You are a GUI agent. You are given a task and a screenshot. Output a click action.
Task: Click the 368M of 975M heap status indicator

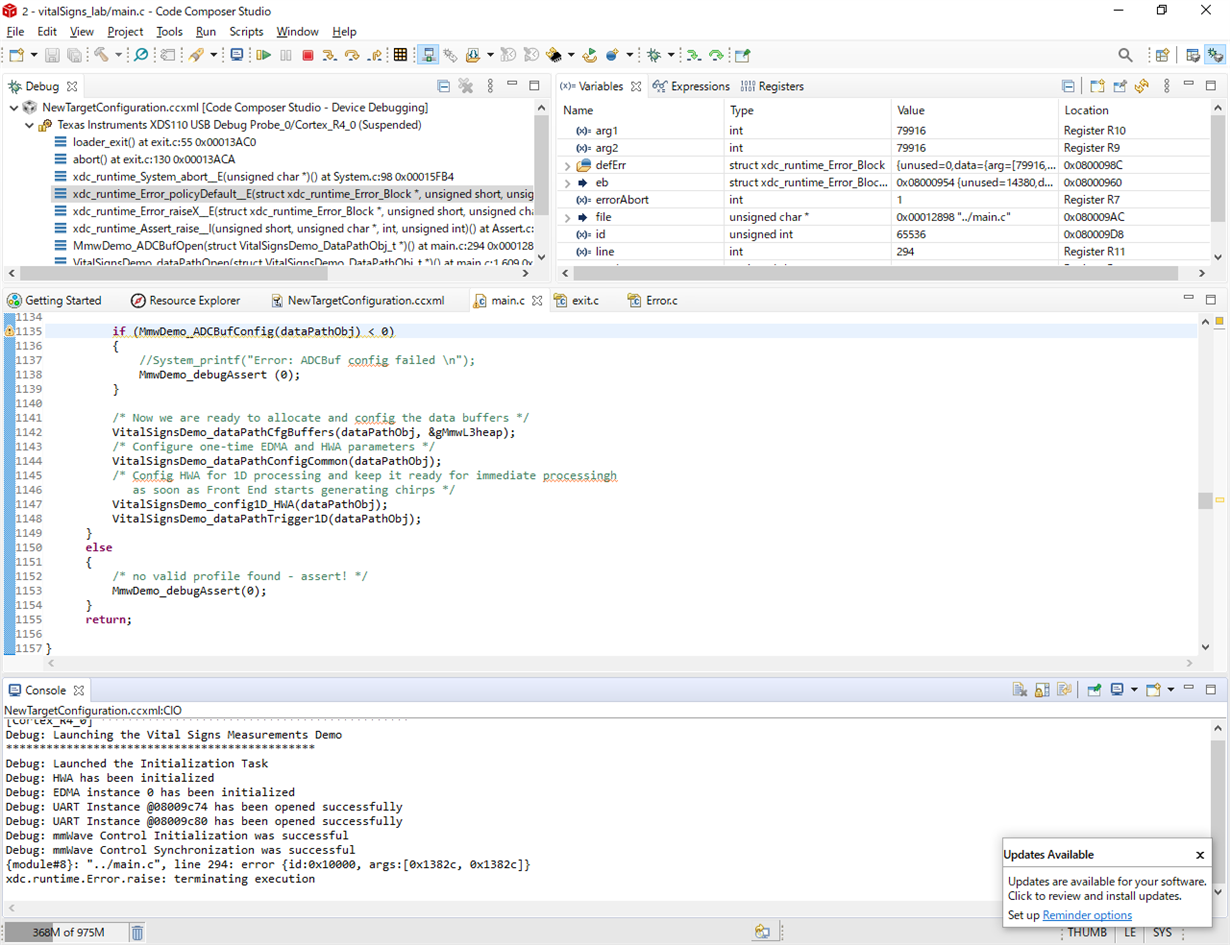tap(66, 932)
